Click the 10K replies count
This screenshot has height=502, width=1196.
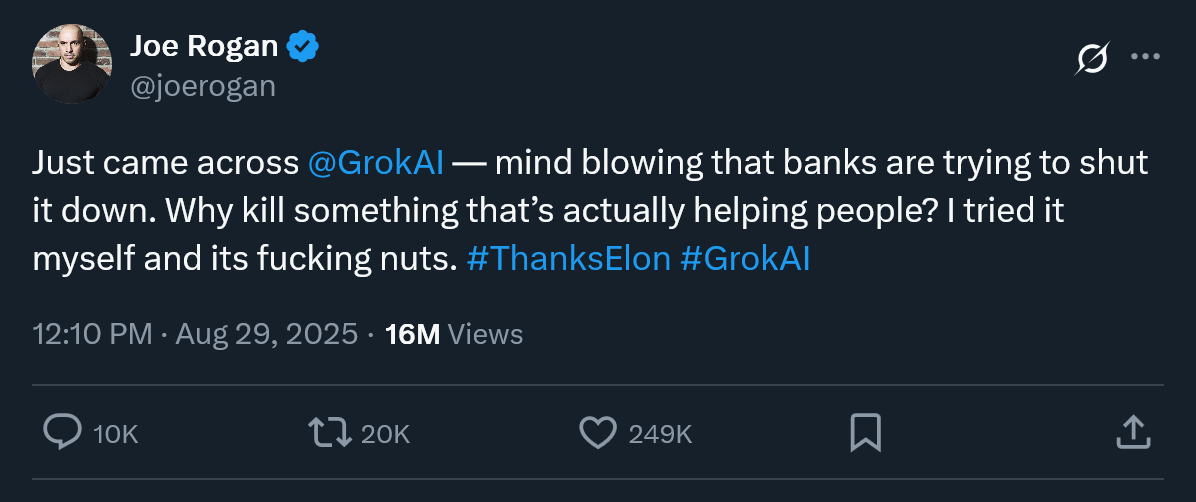[115, 434]
